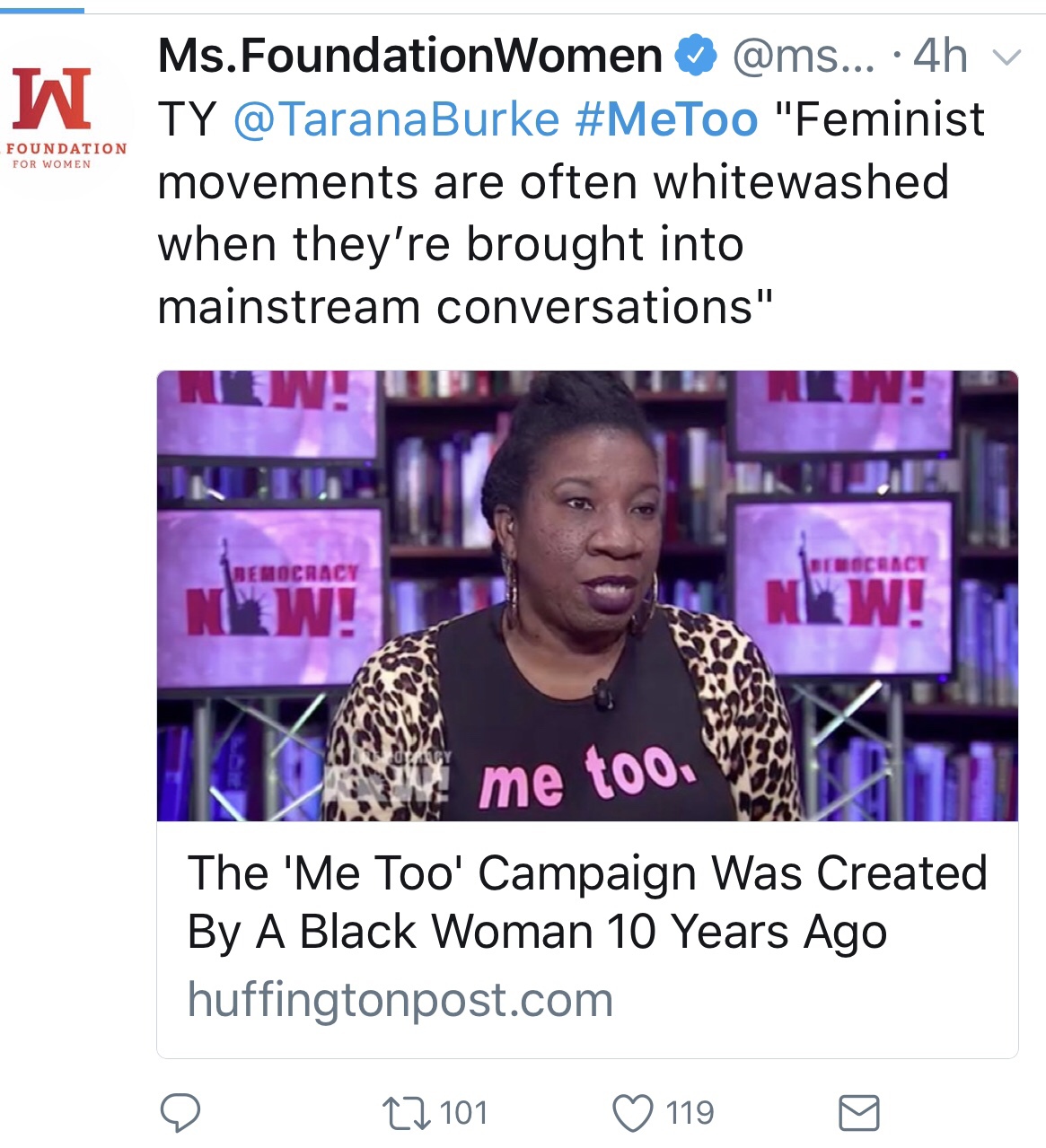Viewport: 1046px width, 1148px height.
Task: Open 'Me Too' Campaign article headline
Action: 587,901
